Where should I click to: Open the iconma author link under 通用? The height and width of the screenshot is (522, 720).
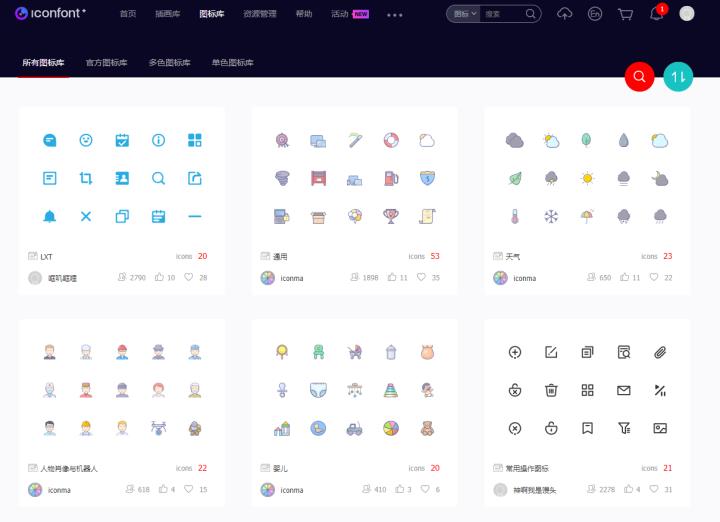tap(292, 278)
